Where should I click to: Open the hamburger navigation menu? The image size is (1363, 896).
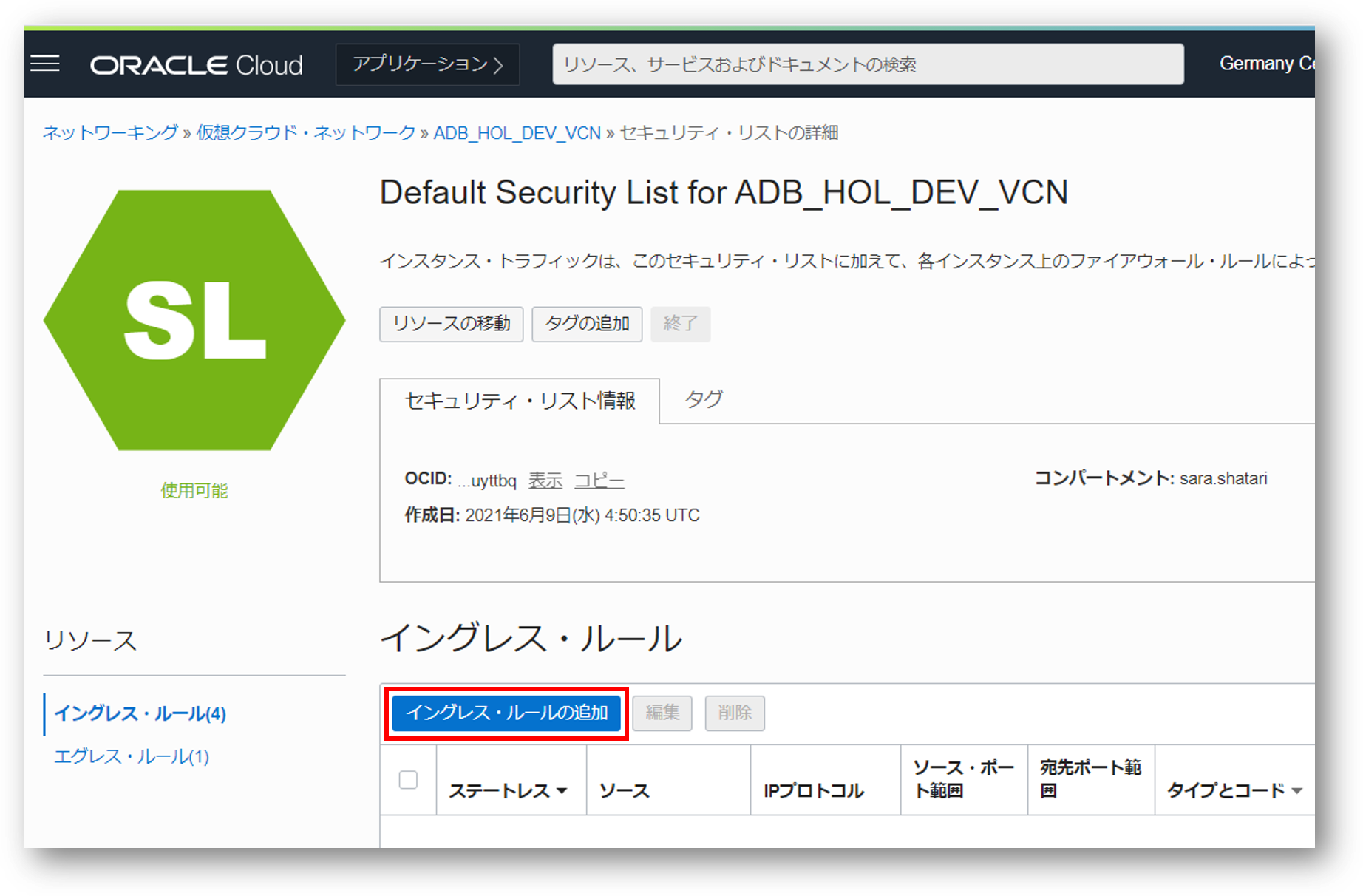pyautogui.click(x=45, y=64)
